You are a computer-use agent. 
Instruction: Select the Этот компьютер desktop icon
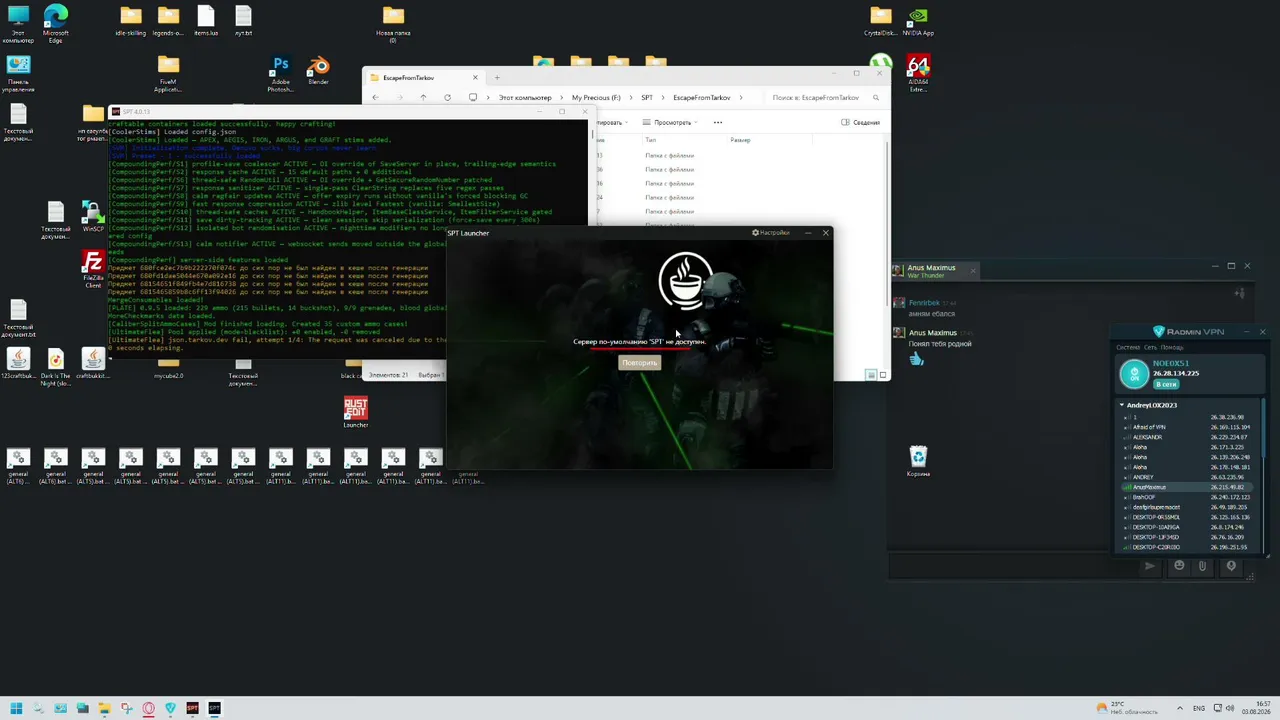[x=18, y=24]
